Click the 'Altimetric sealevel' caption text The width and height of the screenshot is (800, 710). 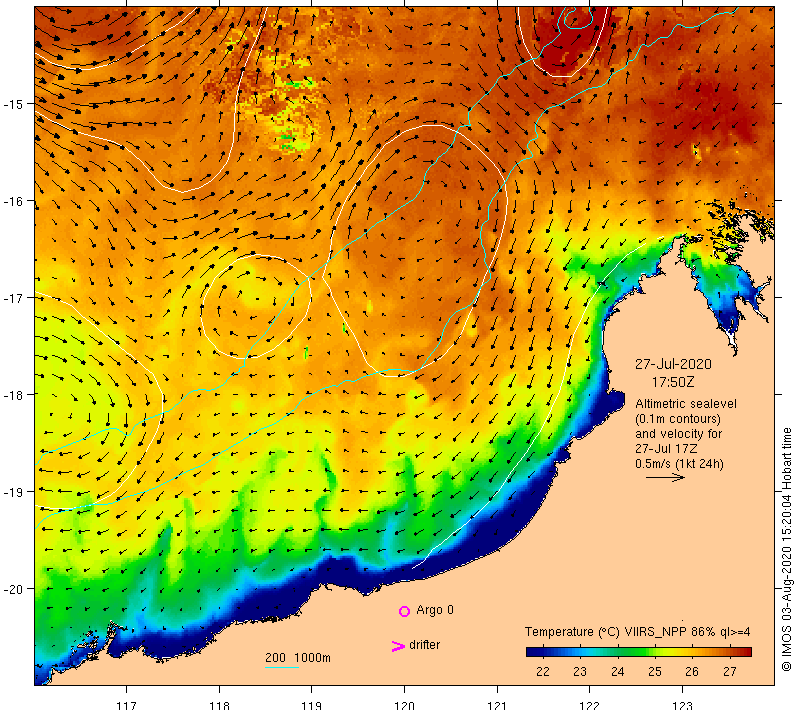(686, 404)
